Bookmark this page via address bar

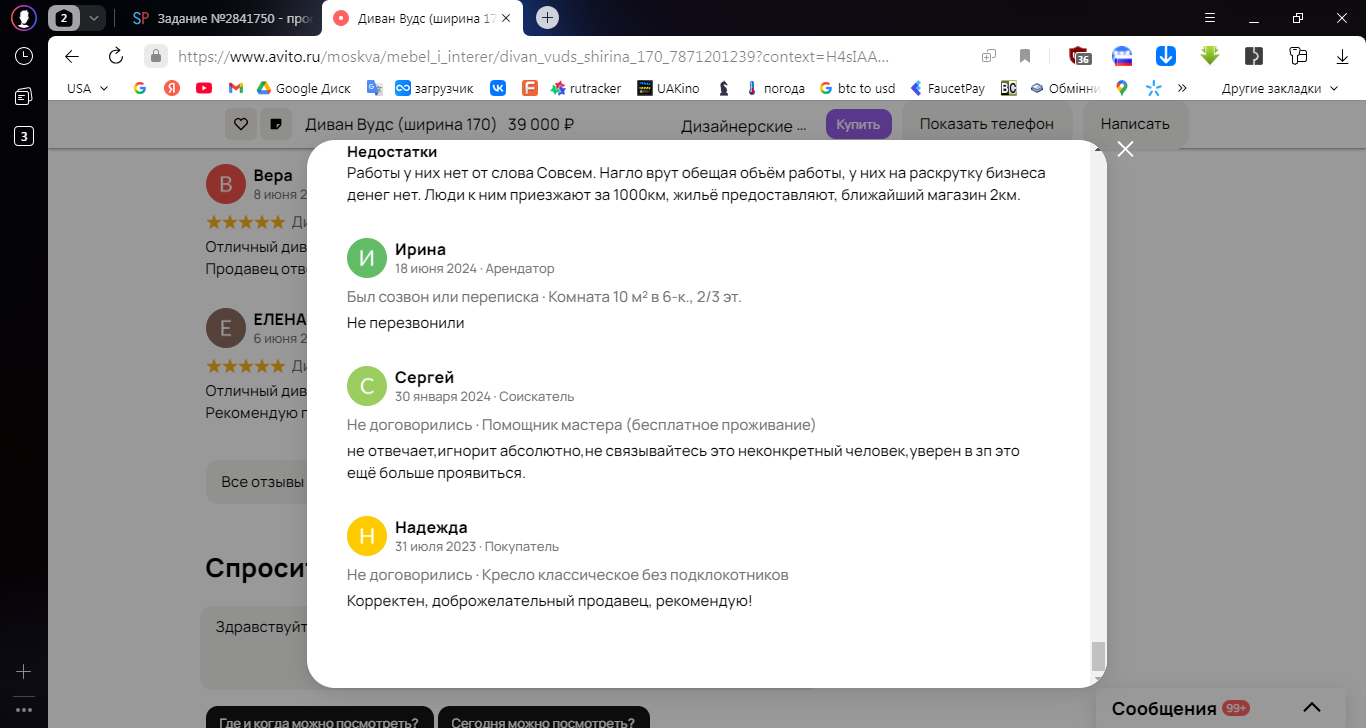[1025, 56]
